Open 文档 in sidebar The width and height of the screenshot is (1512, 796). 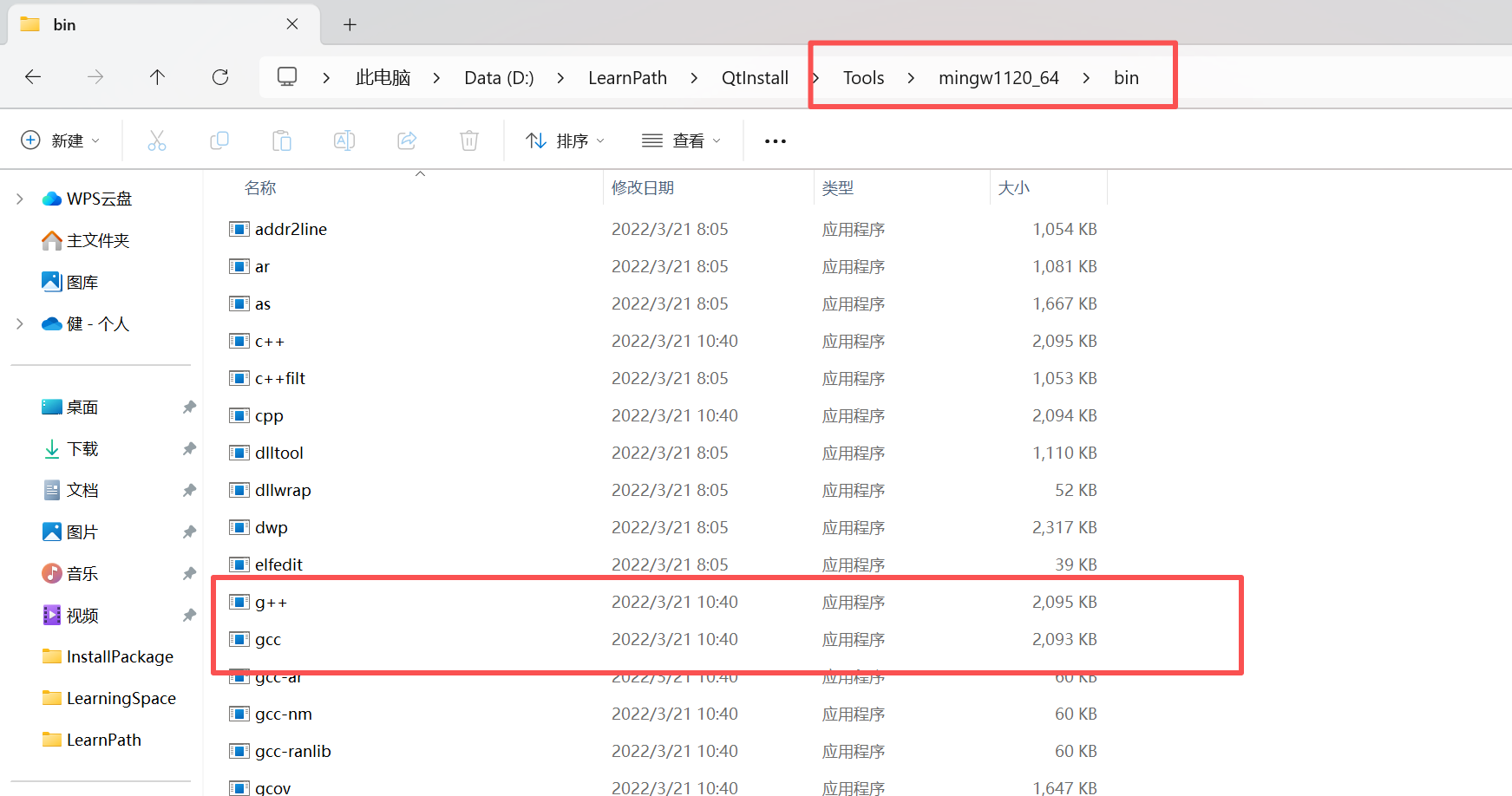pyautogui.click(x=69, y=490)
